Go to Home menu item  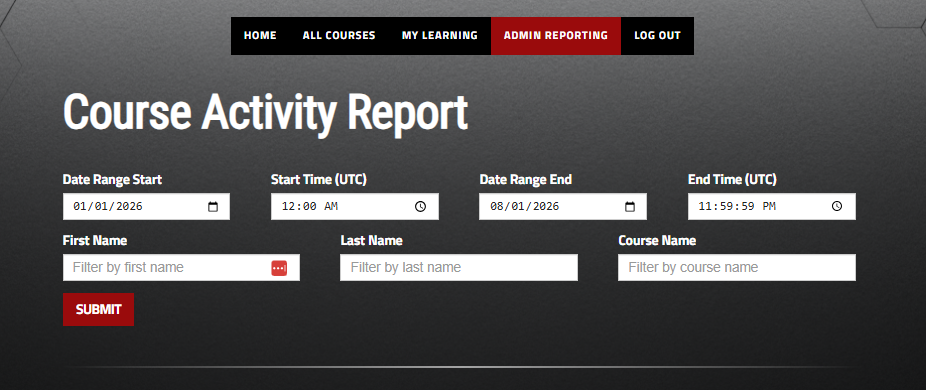(260, 35)
